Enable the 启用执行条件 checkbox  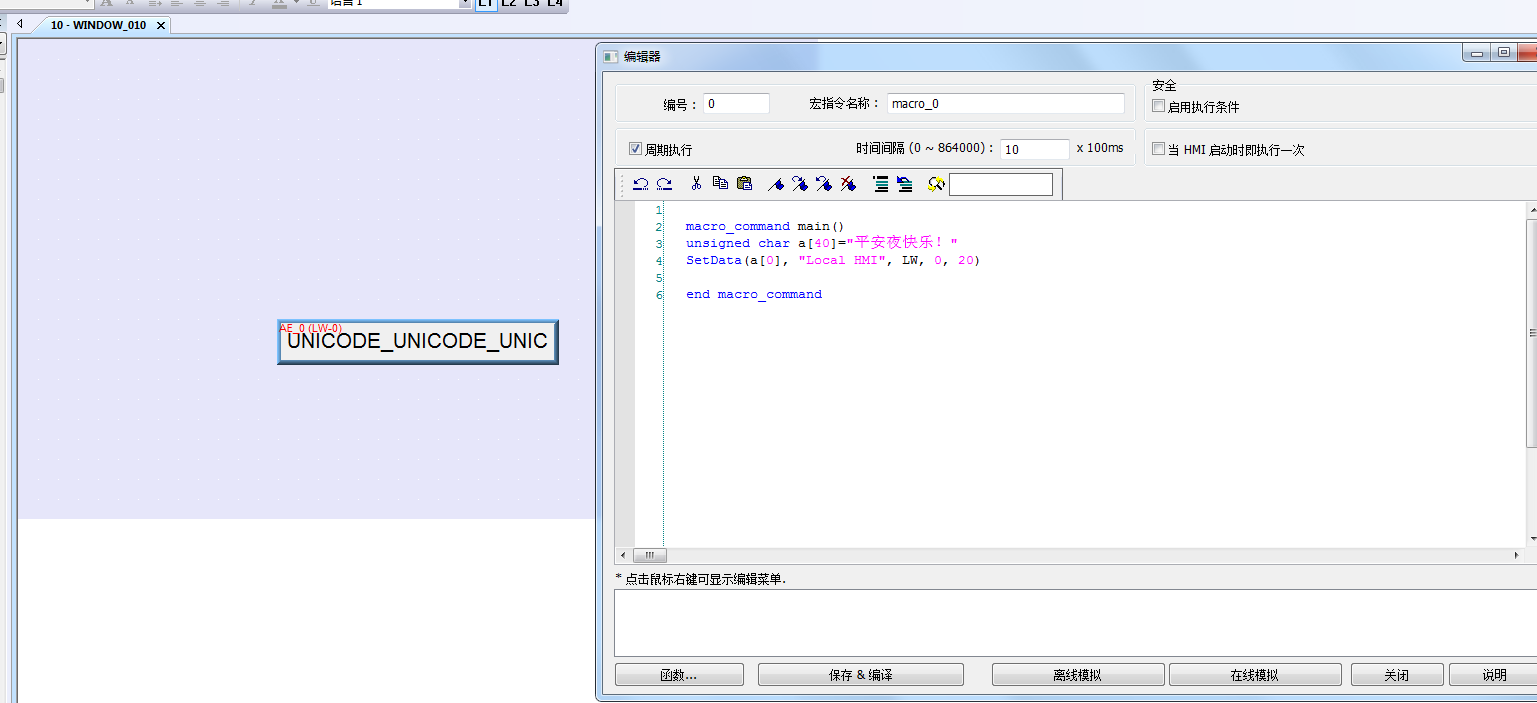coord(1159,106)
